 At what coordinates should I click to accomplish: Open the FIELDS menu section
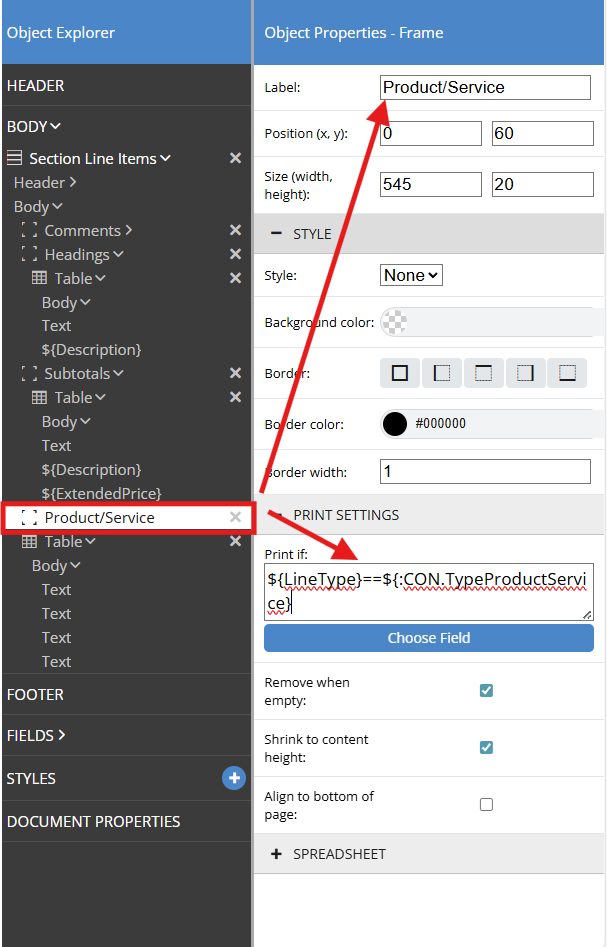[x=36, y=735]
